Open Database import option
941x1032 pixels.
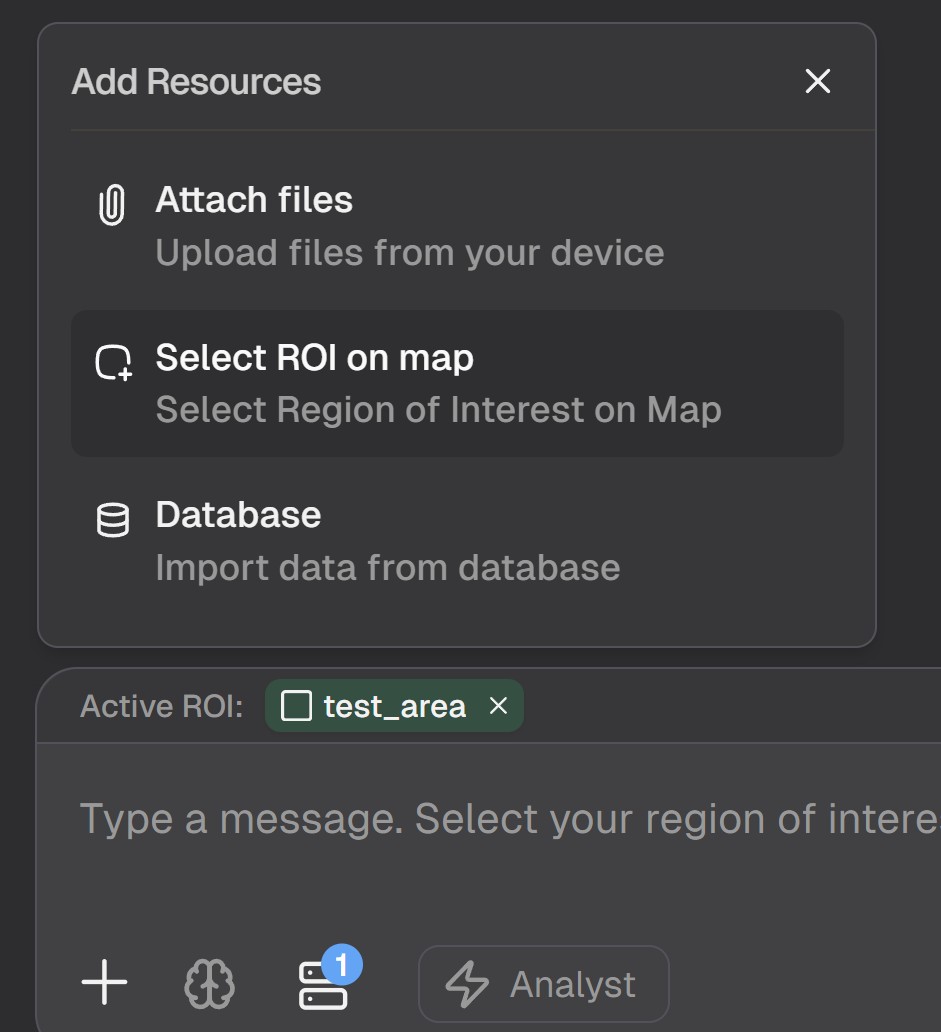coord(457,541)
